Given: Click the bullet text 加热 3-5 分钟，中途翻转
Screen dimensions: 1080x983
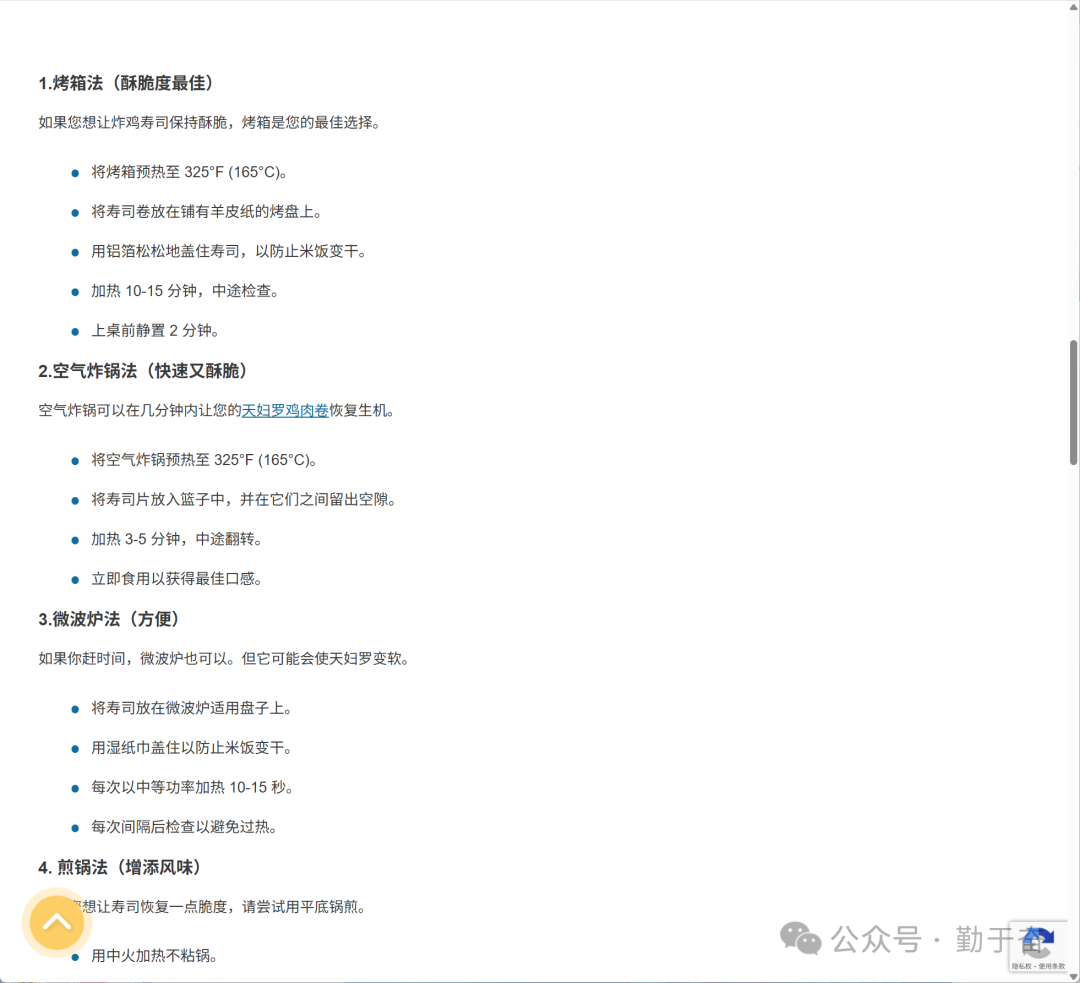Looking at the screenshot, I should click(177, 539).
